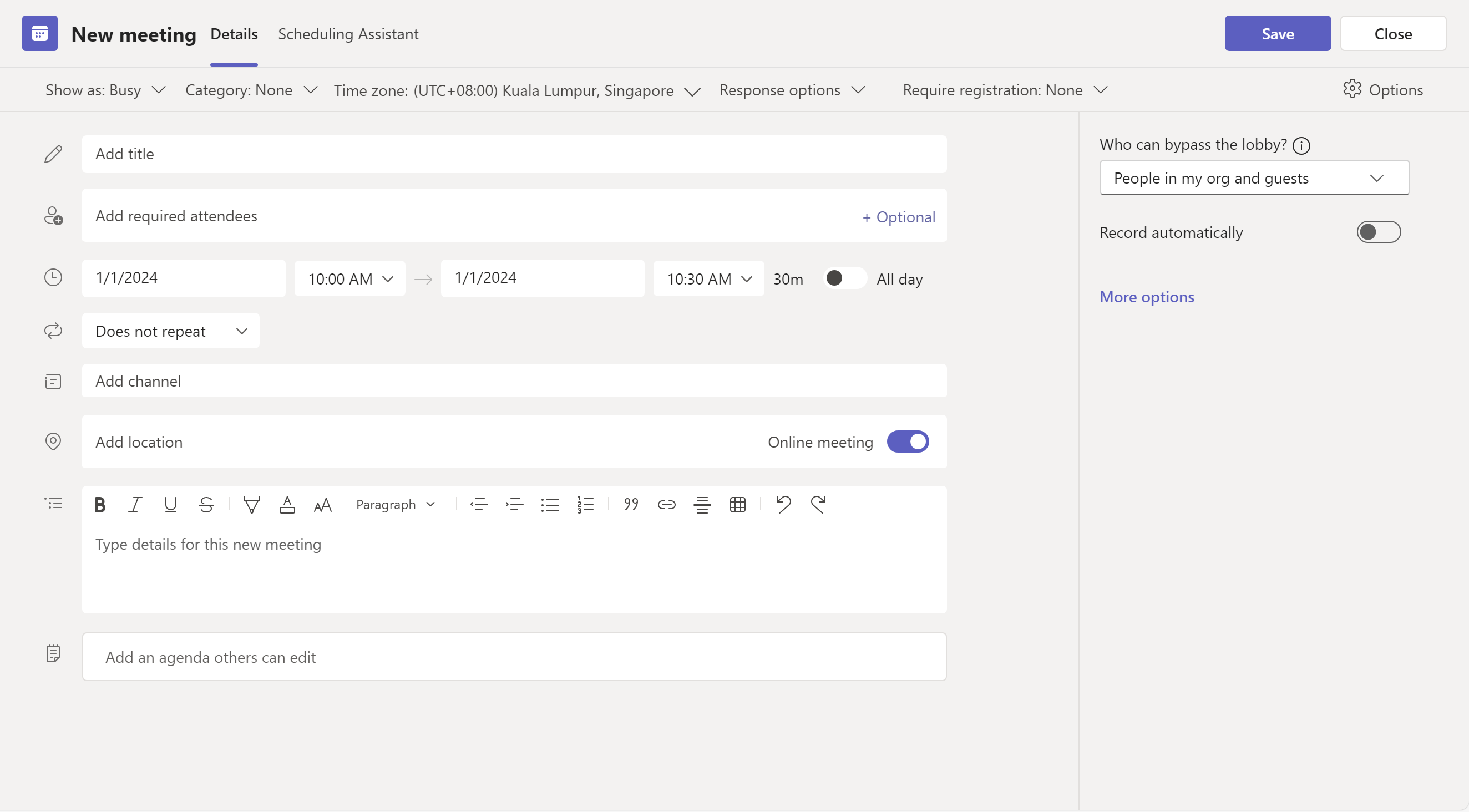The width and height of the screenshot is (1469, 812).
Task: Open the 10:00 AM start time dropdown
Action: click(x=349, y=279)
